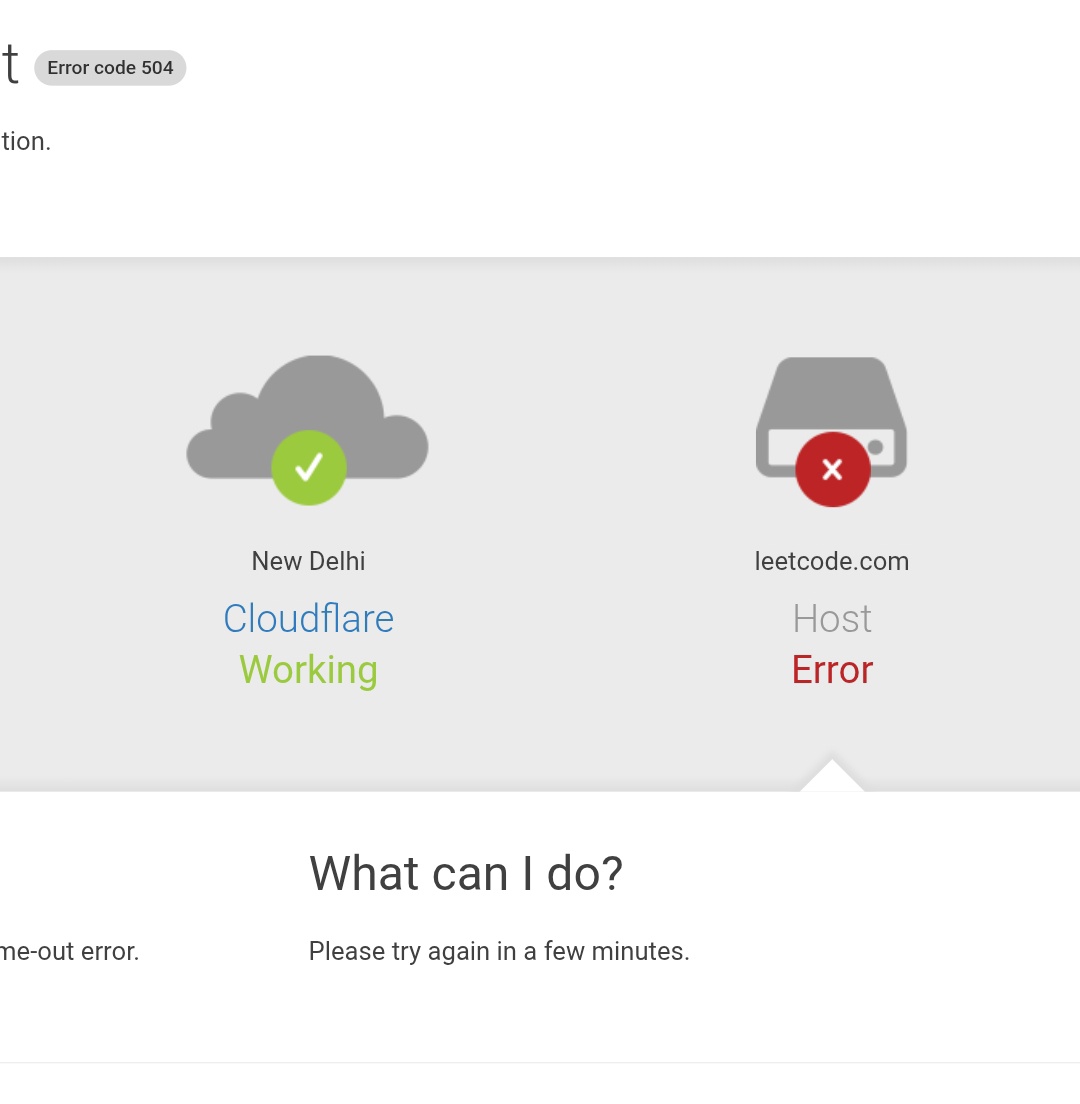Click the green Working status text
This screenshot has height=1104, width=1080.
click(x=308, y=670)
